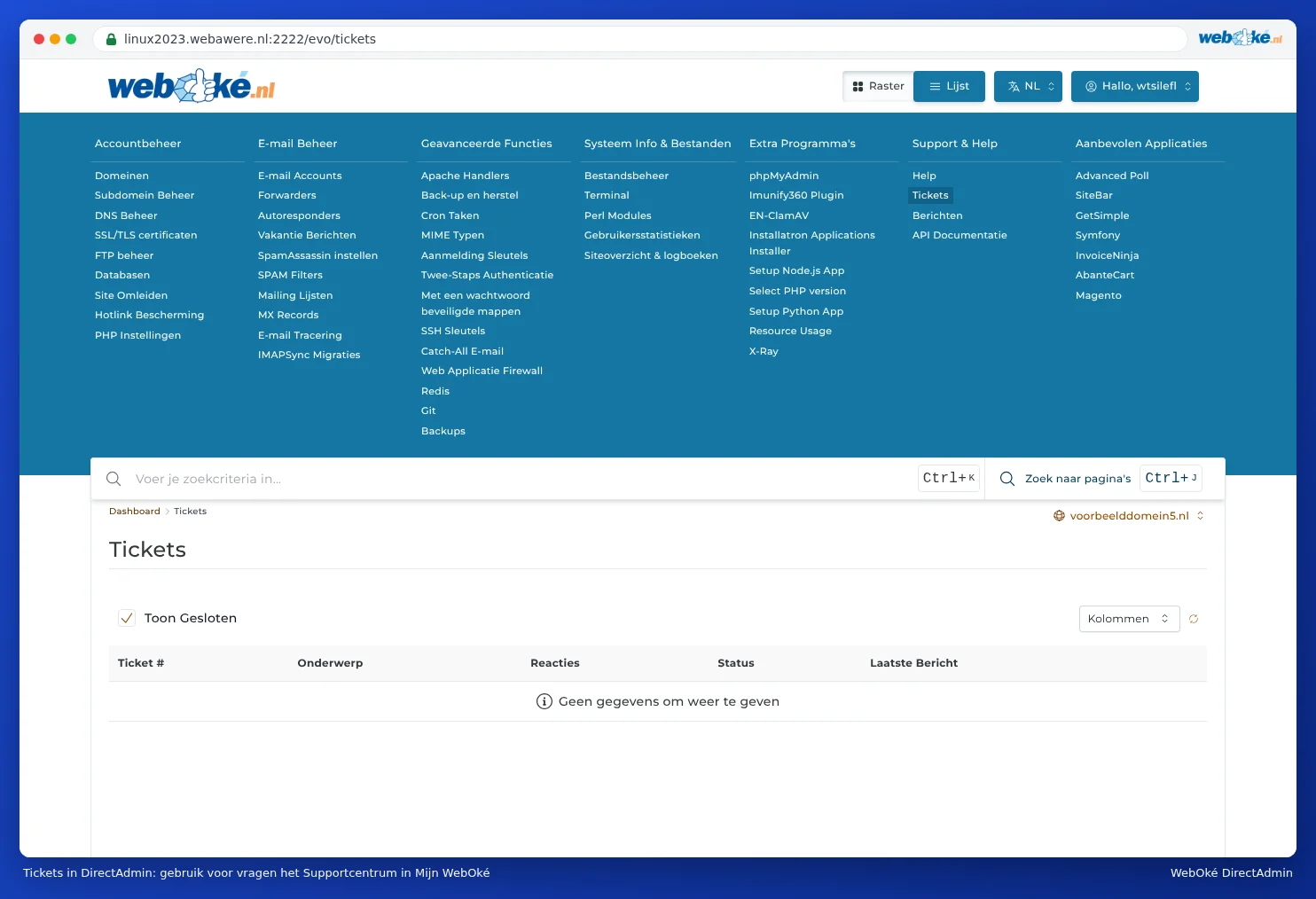The width and height of the screenshot is (1316, 899).
Task: Open SSL/TLS certificaten link
Action: click(x=146, y=235)
